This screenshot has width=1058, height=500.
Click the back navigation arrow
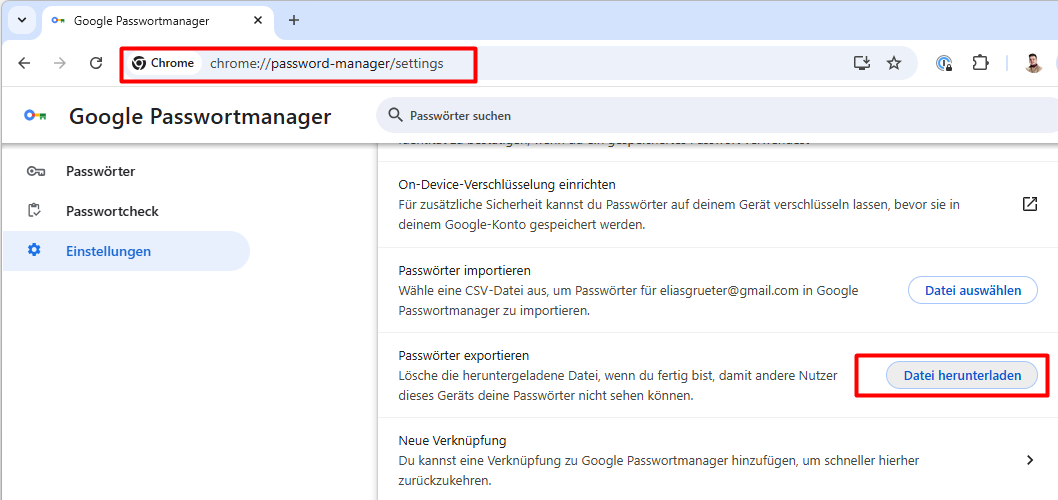coord(24,63)
